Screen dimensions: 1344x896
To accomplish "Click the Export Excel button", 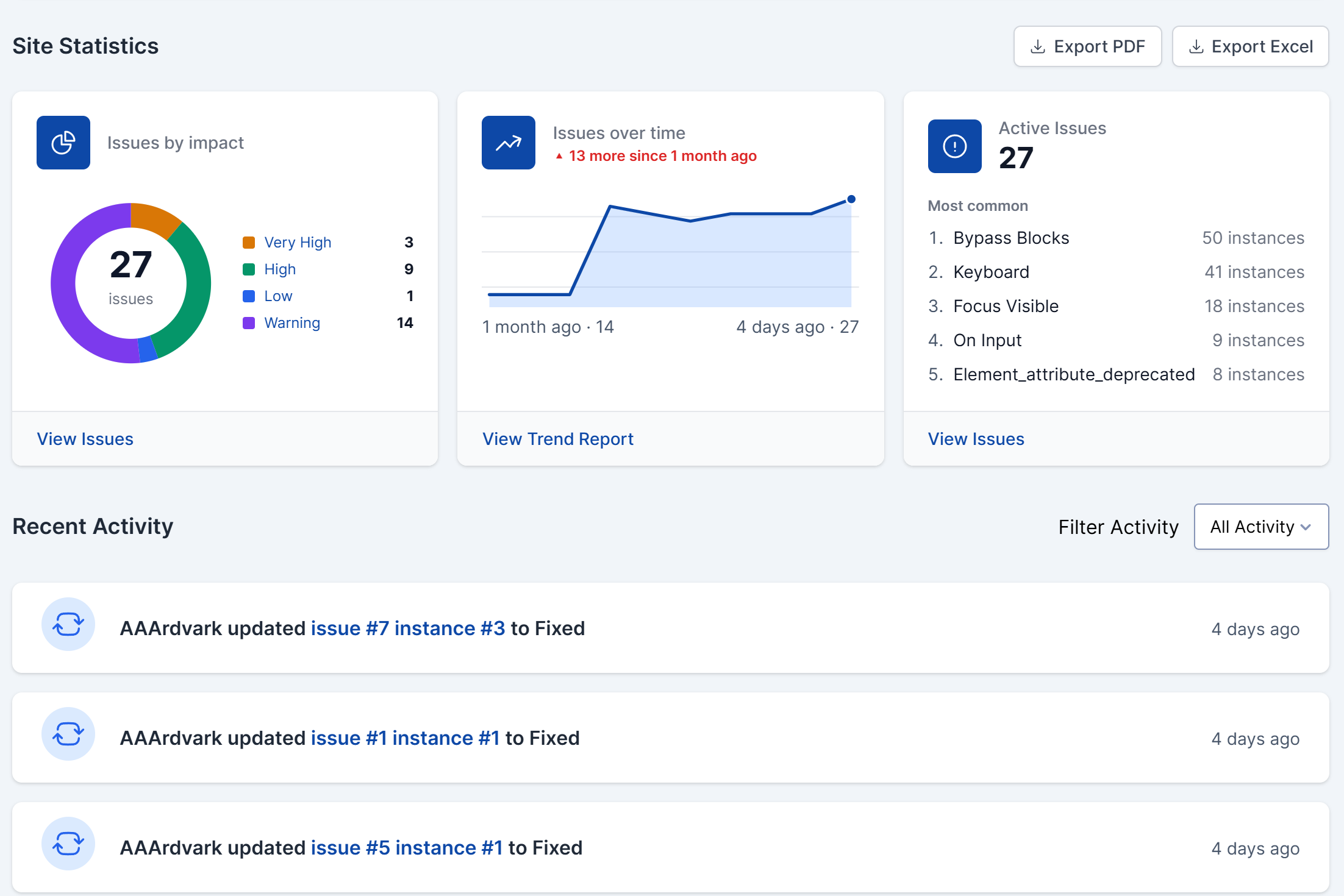I will [1250, 46].
